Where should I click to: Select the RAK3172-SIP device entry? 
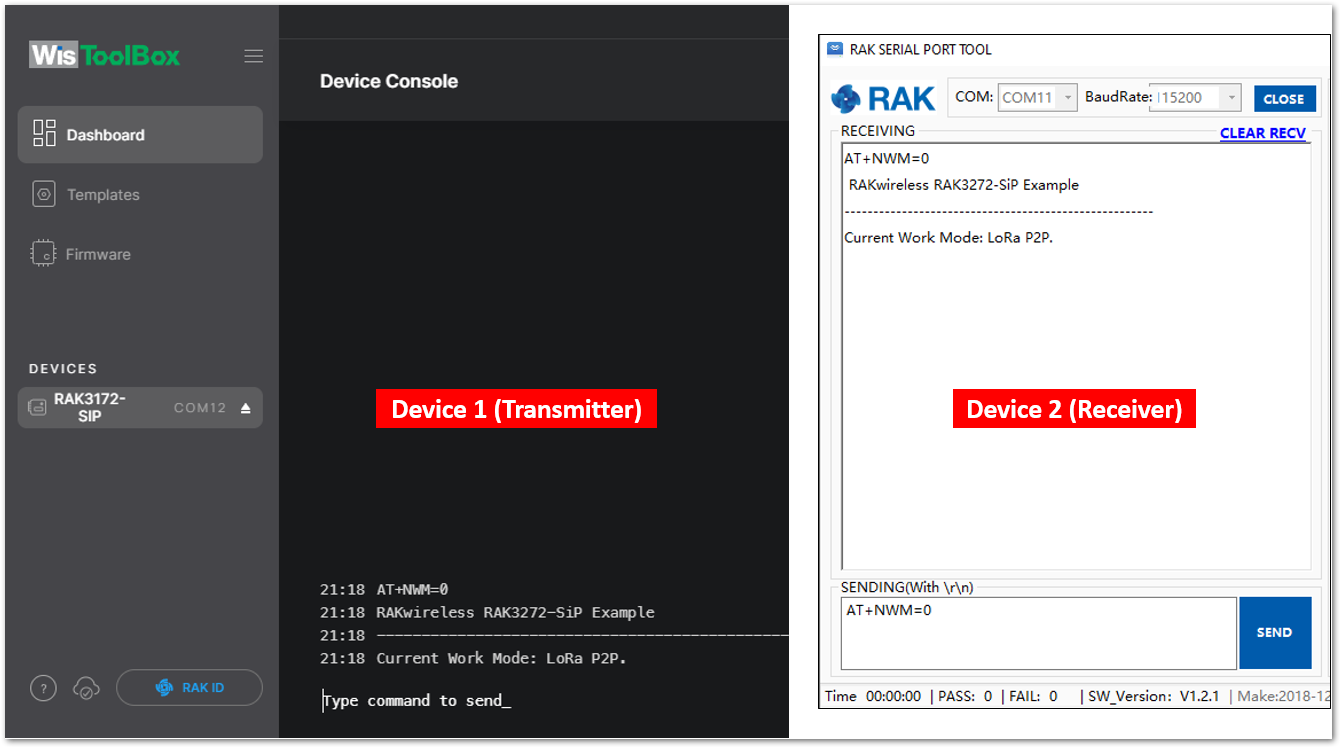click(140, 408)
